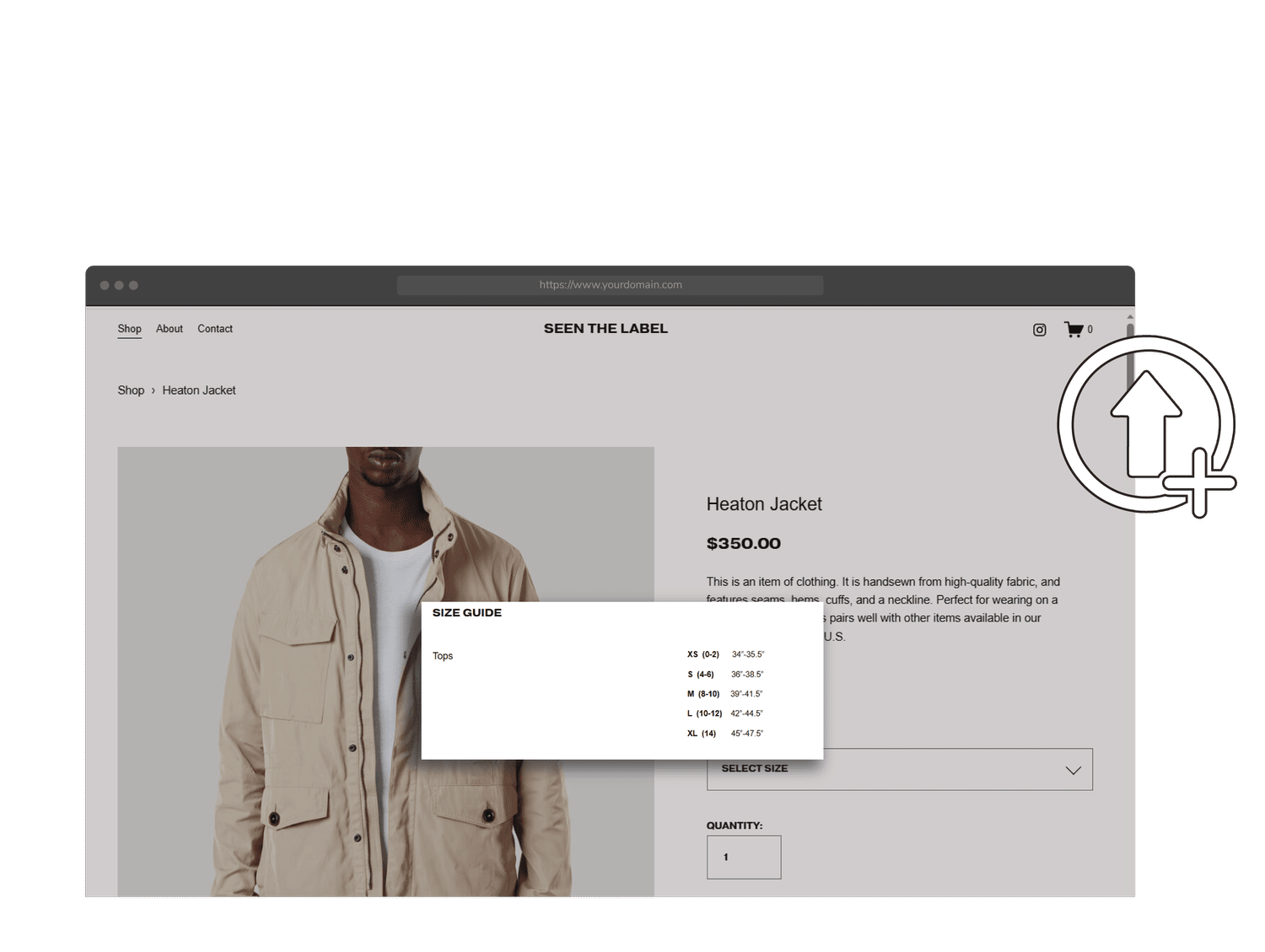Open the Select Size dropdown

(x=899, y=768)
